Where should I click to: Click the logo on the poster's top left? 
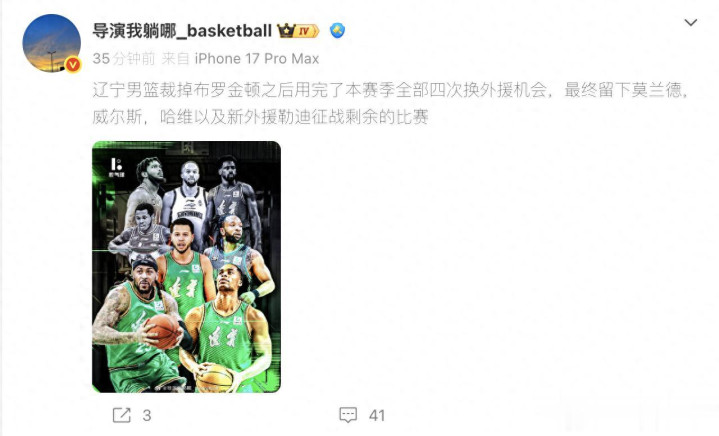point(116,168)
